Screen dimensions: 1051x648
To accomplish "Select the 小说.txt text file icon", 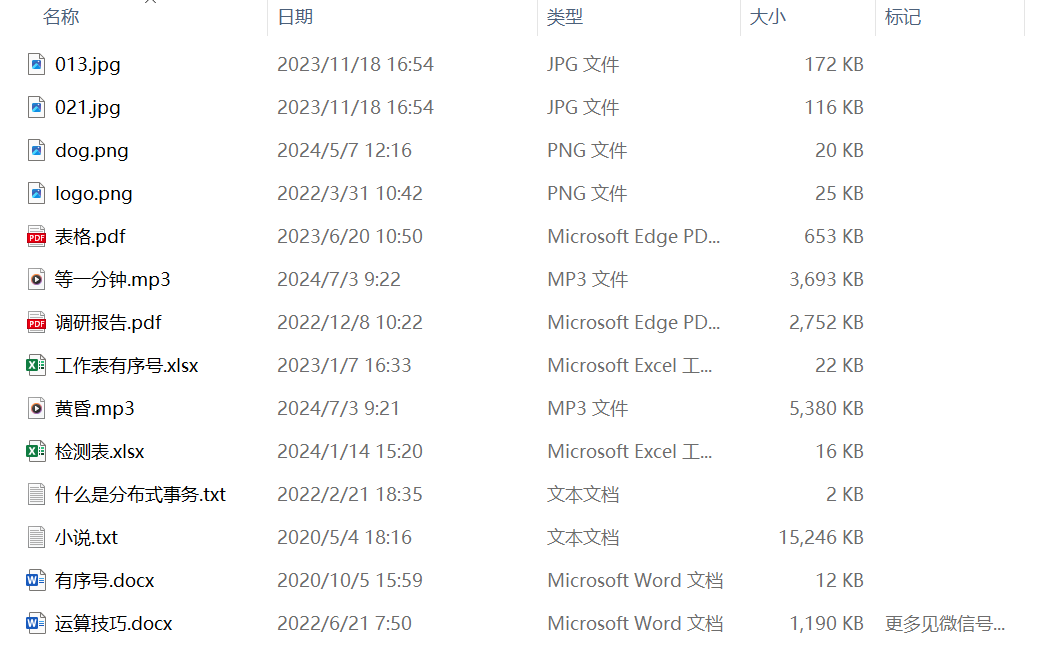I will 37,538.
